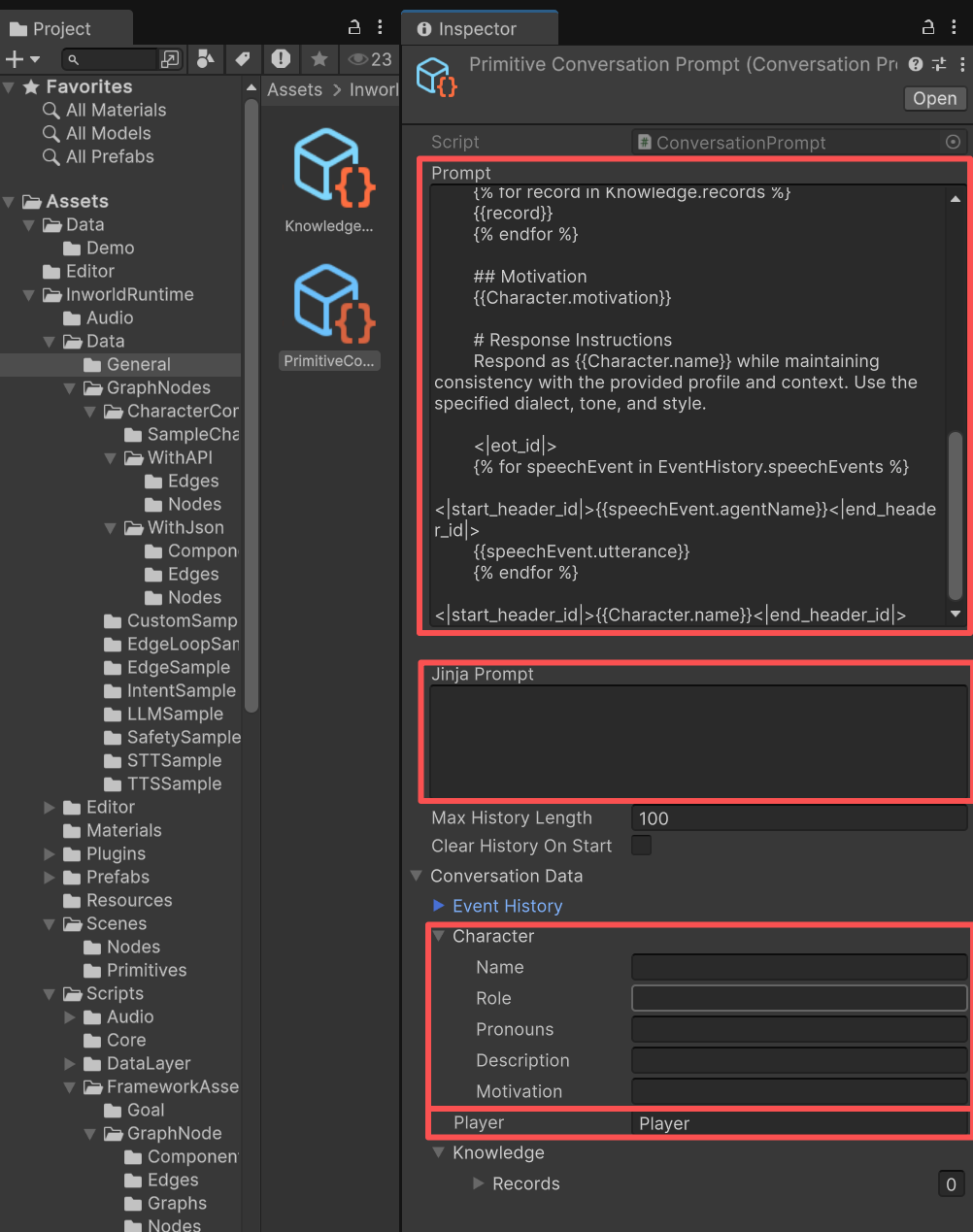This screenshot has width=973, height=1232.
Task: Click the Script object picker circle
Action: 954,142
